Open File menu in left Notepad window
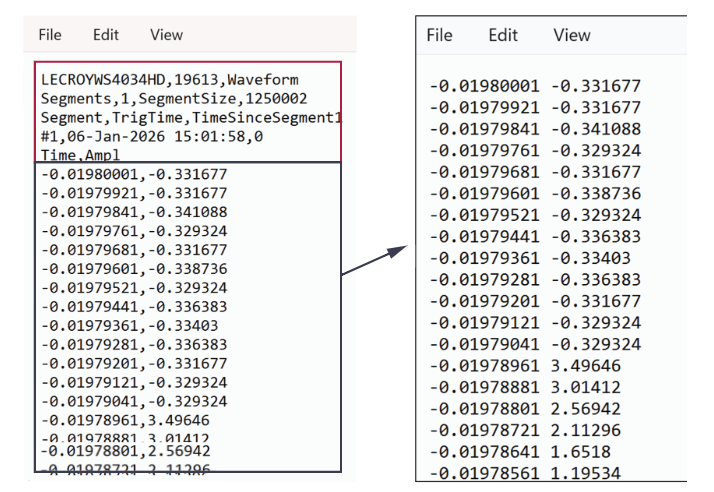 (x=50, y=35)
